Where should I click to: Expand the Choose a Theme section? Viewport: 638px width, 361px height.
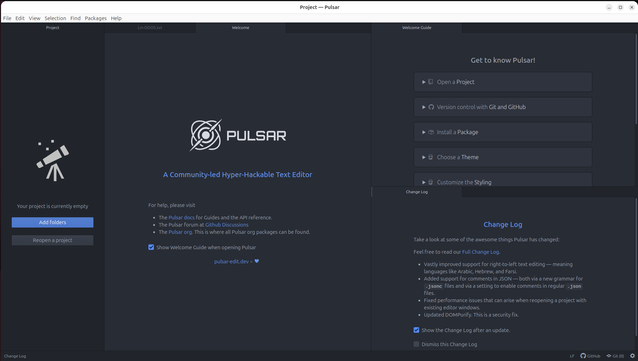(x=503, y=157)
